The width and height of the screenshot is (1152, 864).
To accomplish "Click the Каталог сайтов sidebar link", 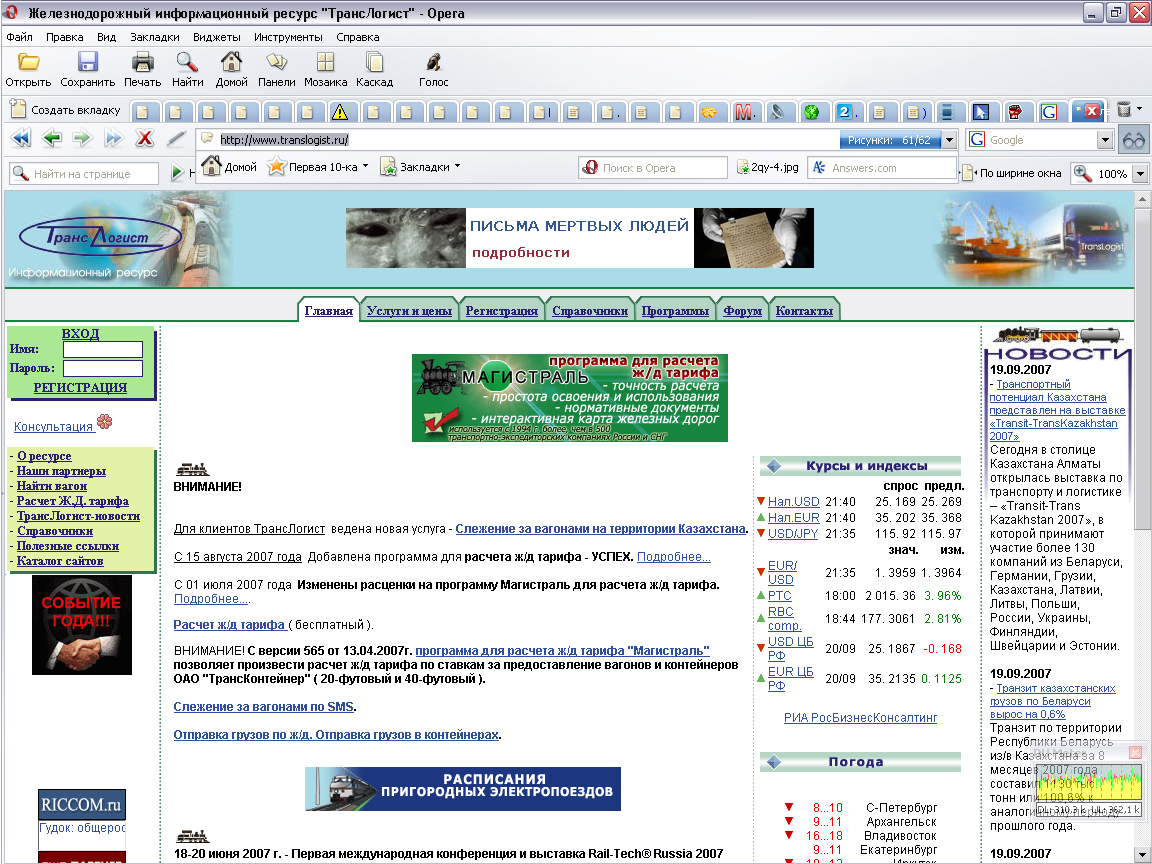I will point(60,561).
